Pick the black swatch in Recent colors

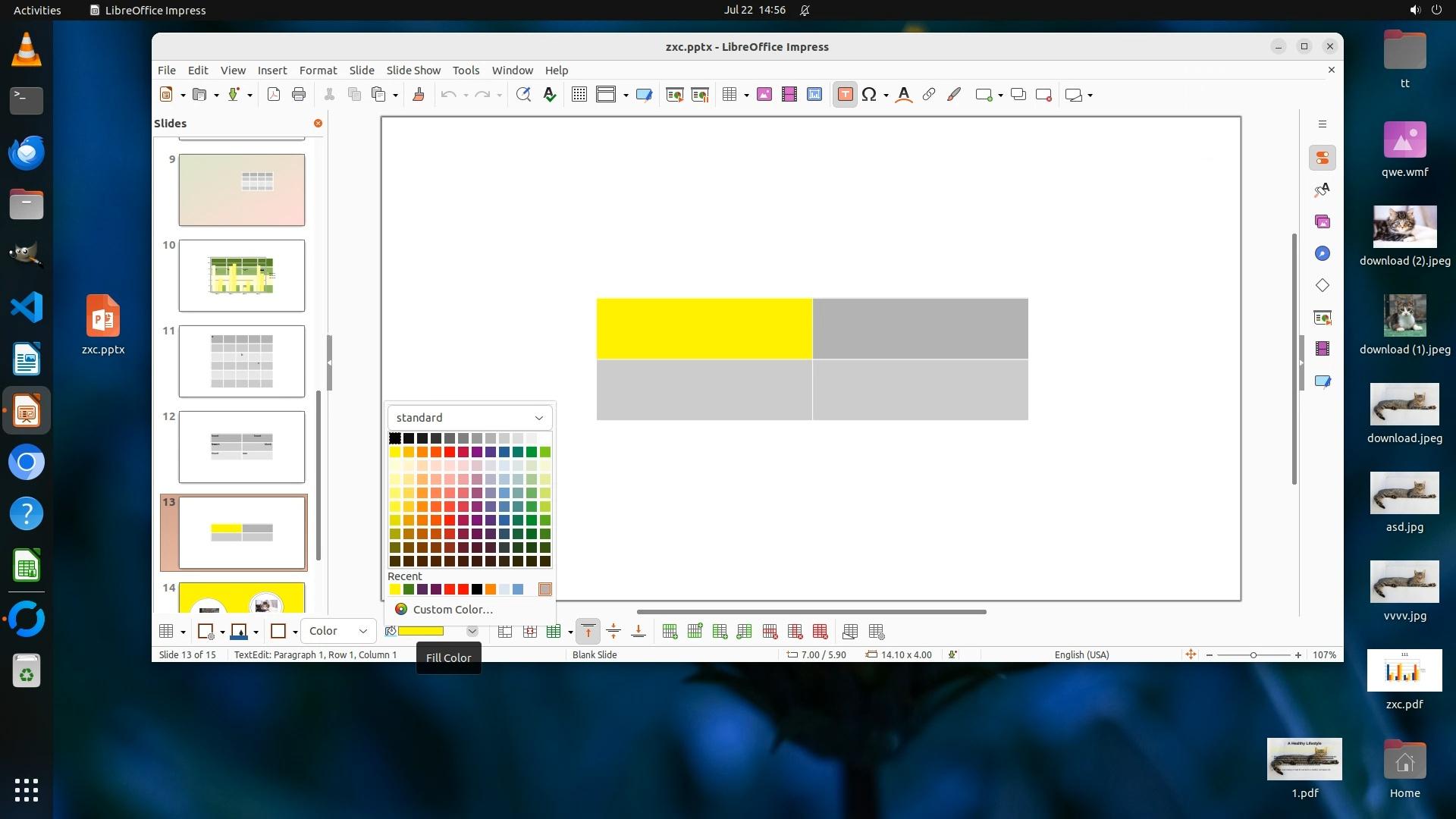476,589
